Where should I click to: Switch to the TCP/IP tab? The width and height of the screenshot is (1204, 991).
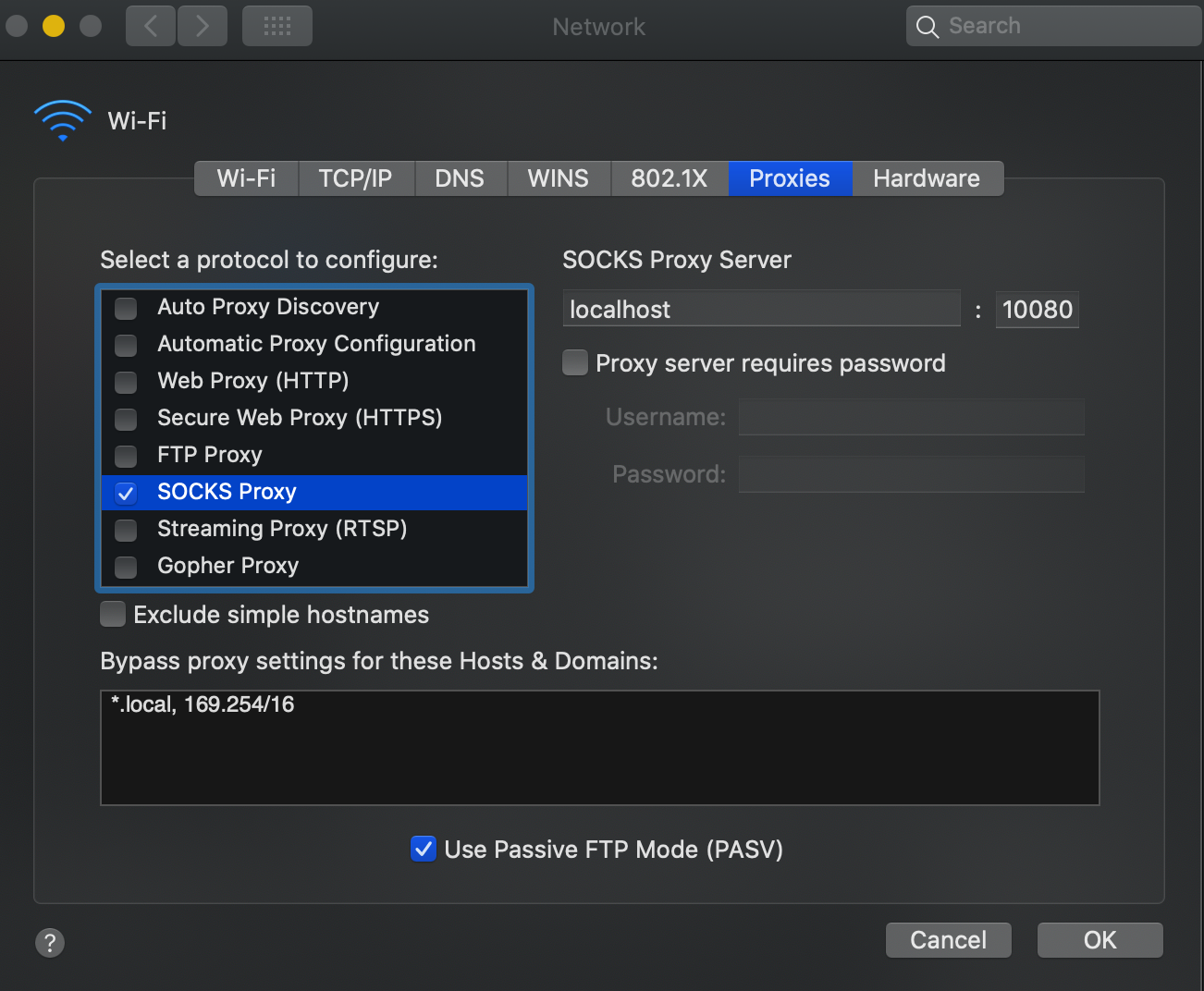pyautogui.click(x=356, y=178)
